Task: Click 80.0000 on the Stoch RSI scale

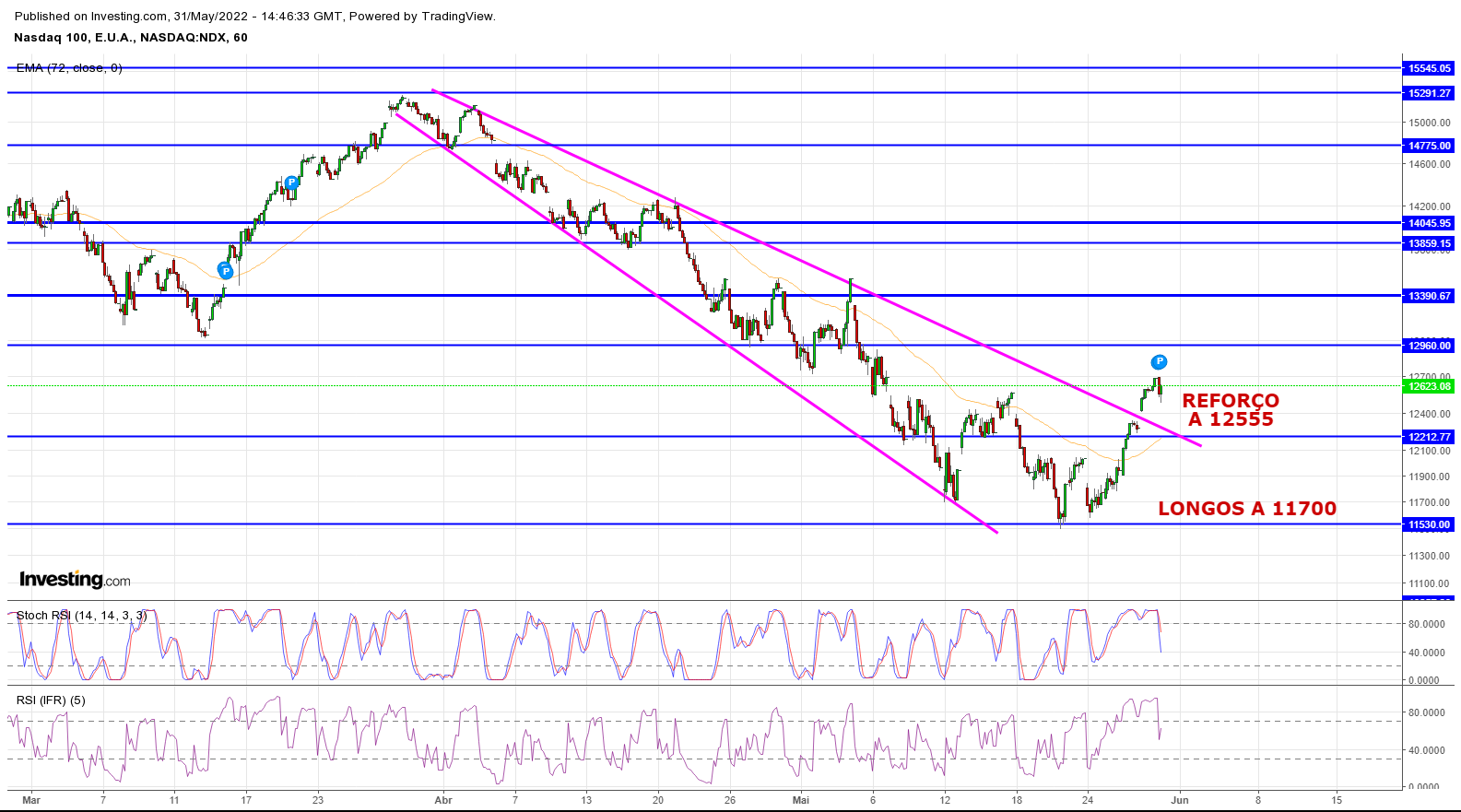Action: [x=1426, y=624]
